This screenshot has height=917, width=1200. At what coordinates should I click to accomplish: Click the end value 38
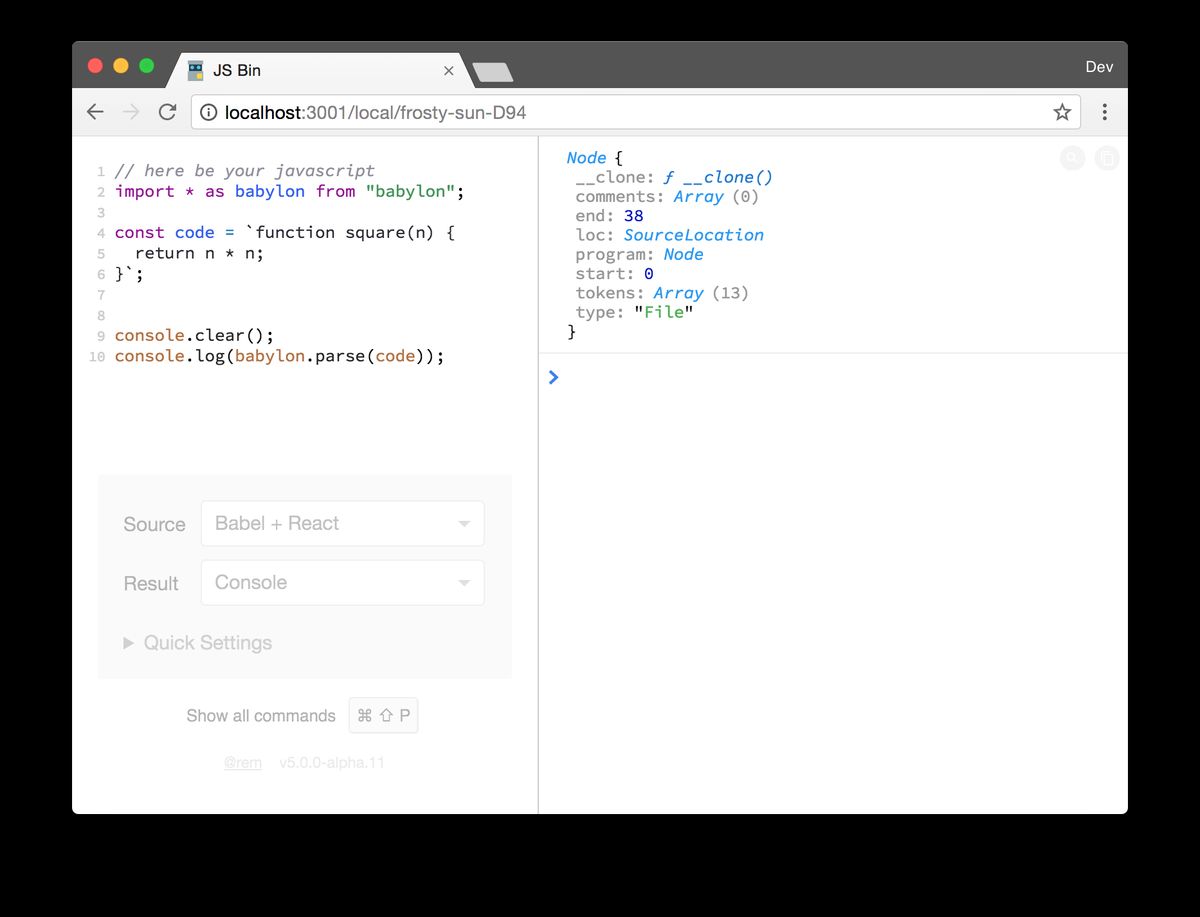pyautogui.click(x=633, y=216)
